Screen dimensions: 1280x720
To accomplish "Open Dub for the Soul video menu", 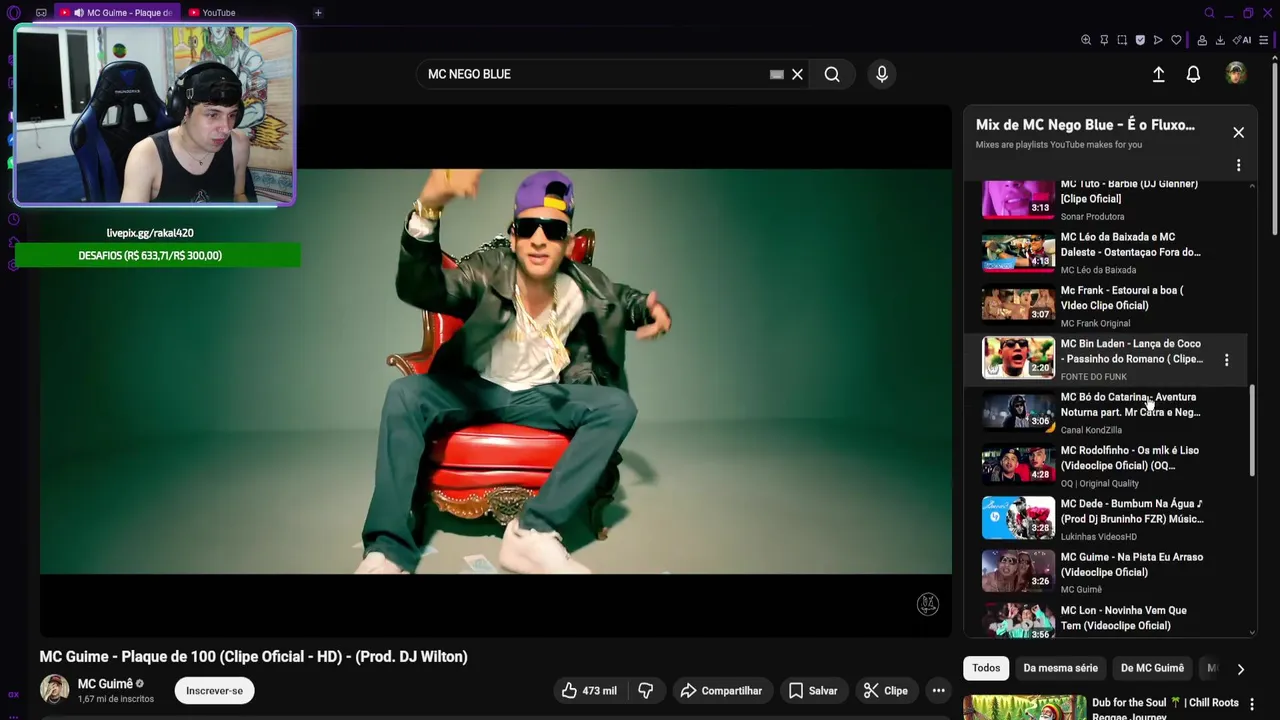I will (1251, 704).
